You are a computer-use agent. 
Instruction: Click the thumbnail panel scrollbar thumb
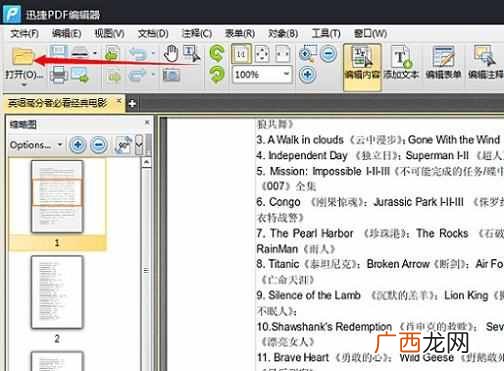(146, 271)
